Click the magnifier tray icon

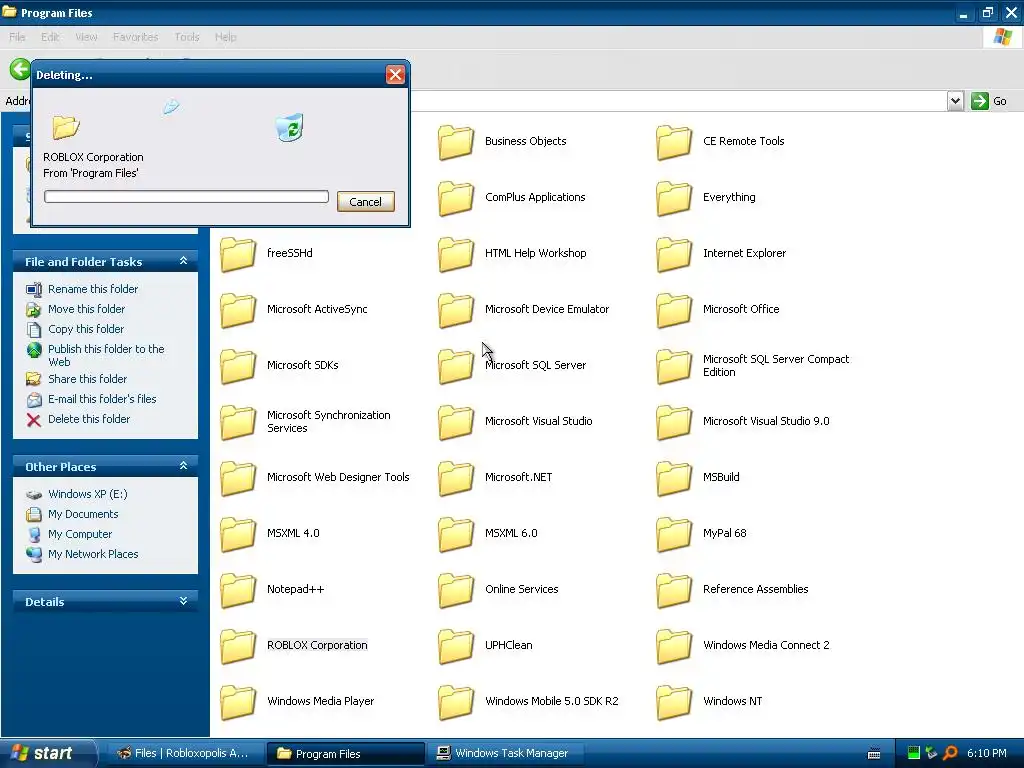[x=950, y=753]
